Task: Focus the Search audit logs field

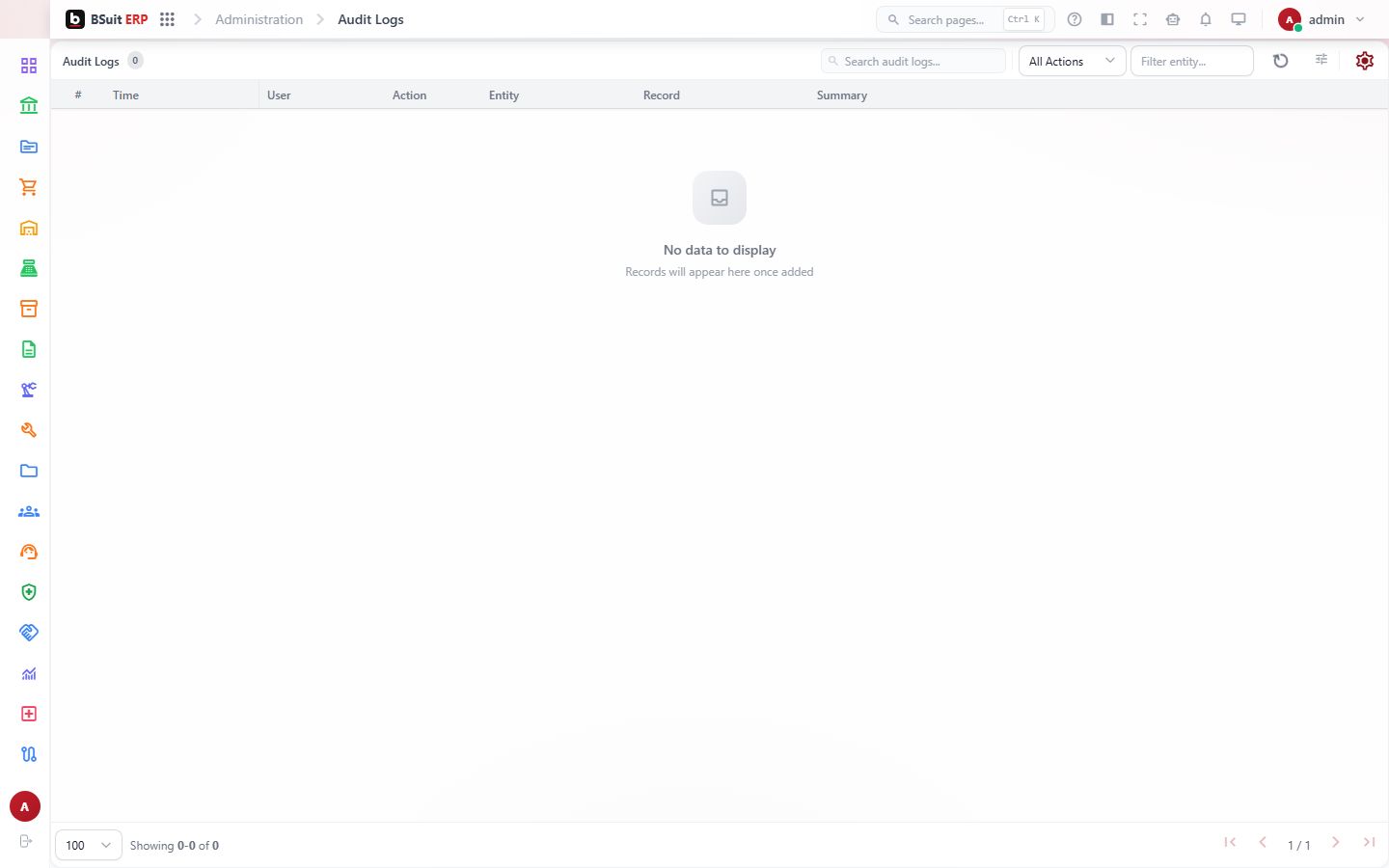Action: tap(913, 61)
